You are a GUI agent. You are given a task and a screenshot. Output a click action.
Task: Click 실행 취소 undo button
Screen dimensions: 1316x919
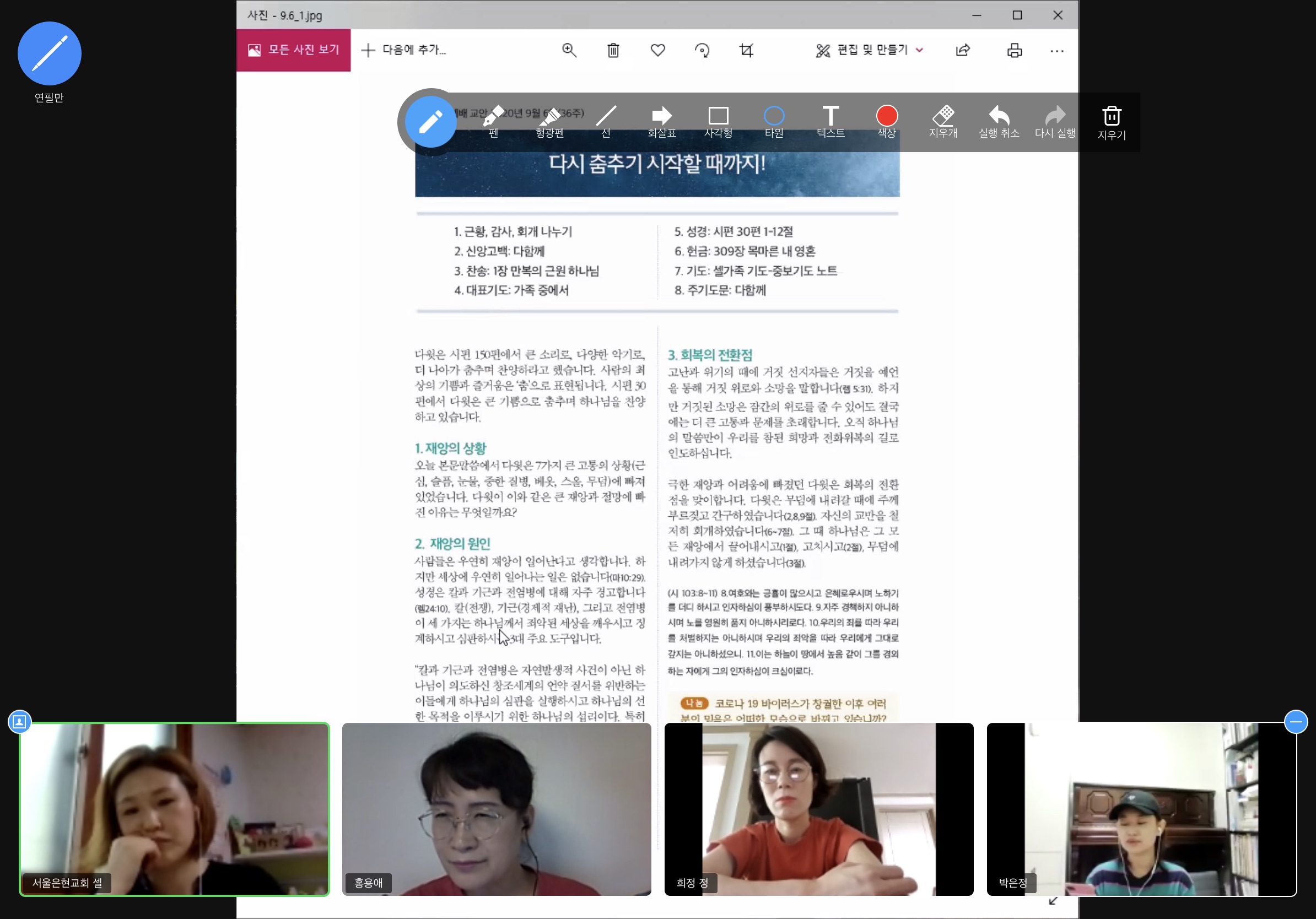[x=999, y=122]
